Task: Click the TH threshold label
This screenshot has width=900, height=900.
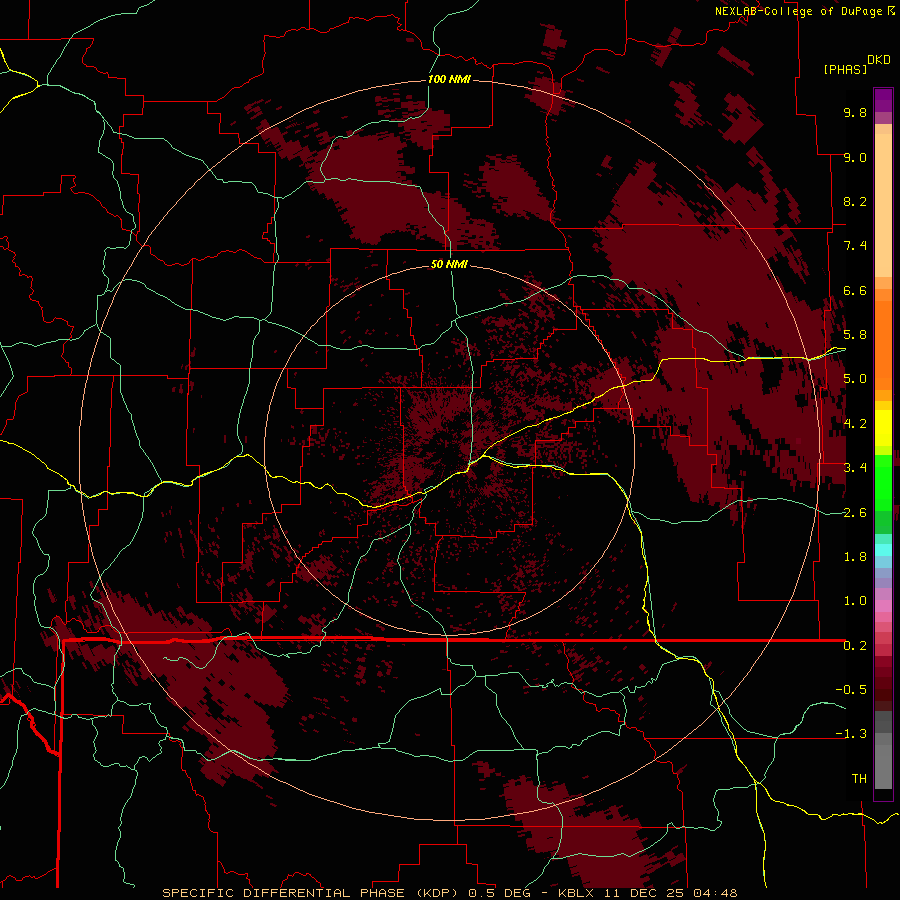Action: tap(859, 779)
